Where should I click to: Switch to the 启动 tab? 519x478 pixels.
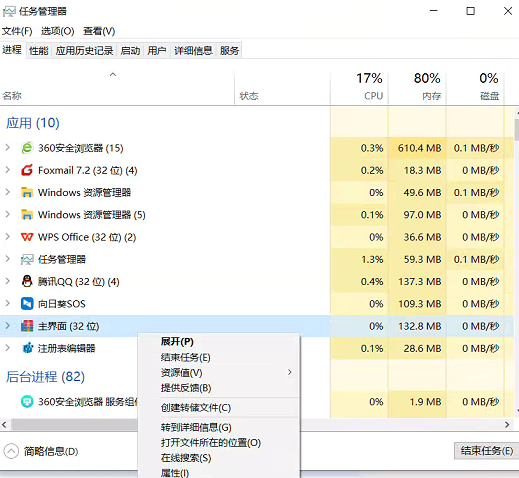pos(130,51)
